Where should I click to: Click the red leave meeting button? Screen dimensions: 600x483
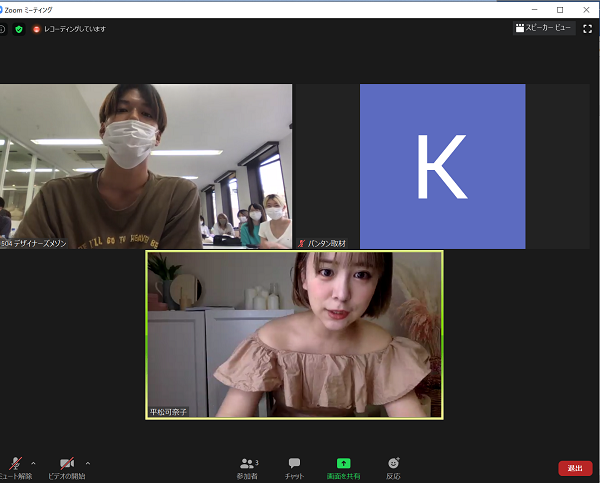pos(575,467)
